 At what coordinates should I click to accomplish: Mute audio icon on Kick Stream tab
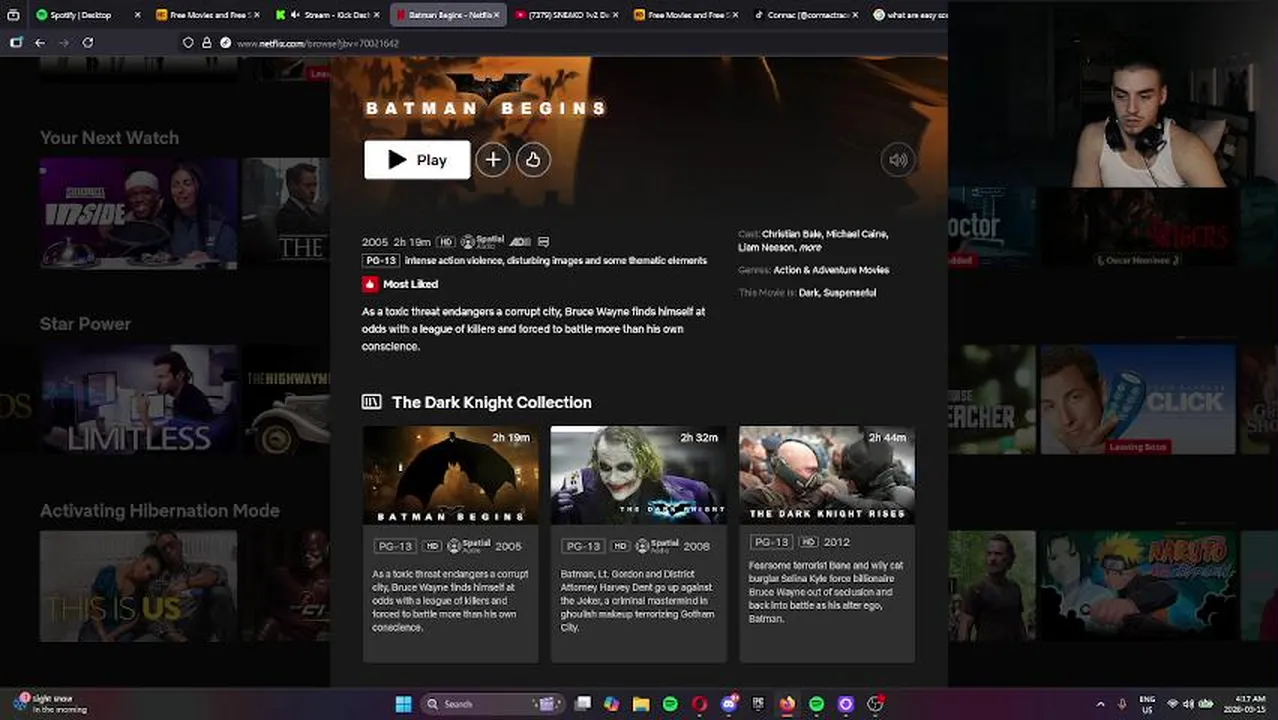click(294, 15)
